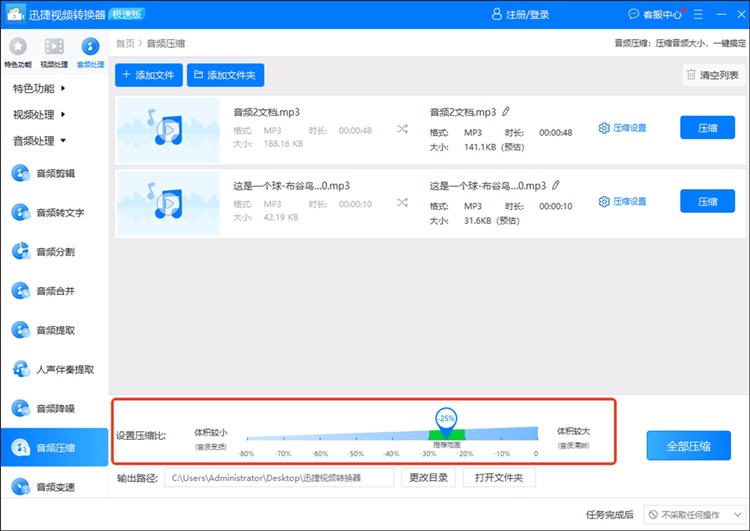Click the trash icon in 清空列表
The width and height of the screenshot is (750, 531).
click(691, 75)
